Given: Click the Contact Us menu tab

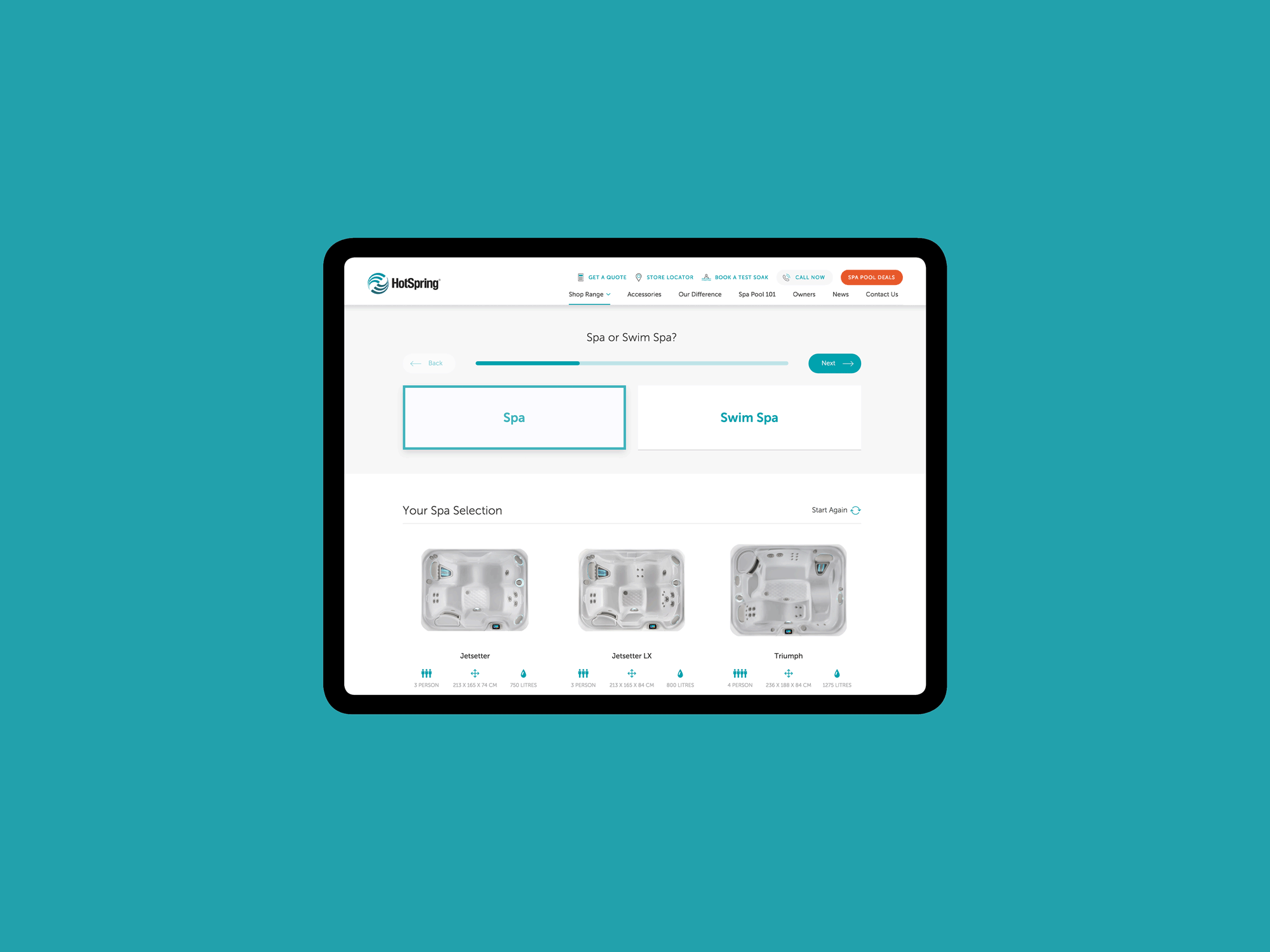Looking at the screenshot, I should (x=879, y=294).
